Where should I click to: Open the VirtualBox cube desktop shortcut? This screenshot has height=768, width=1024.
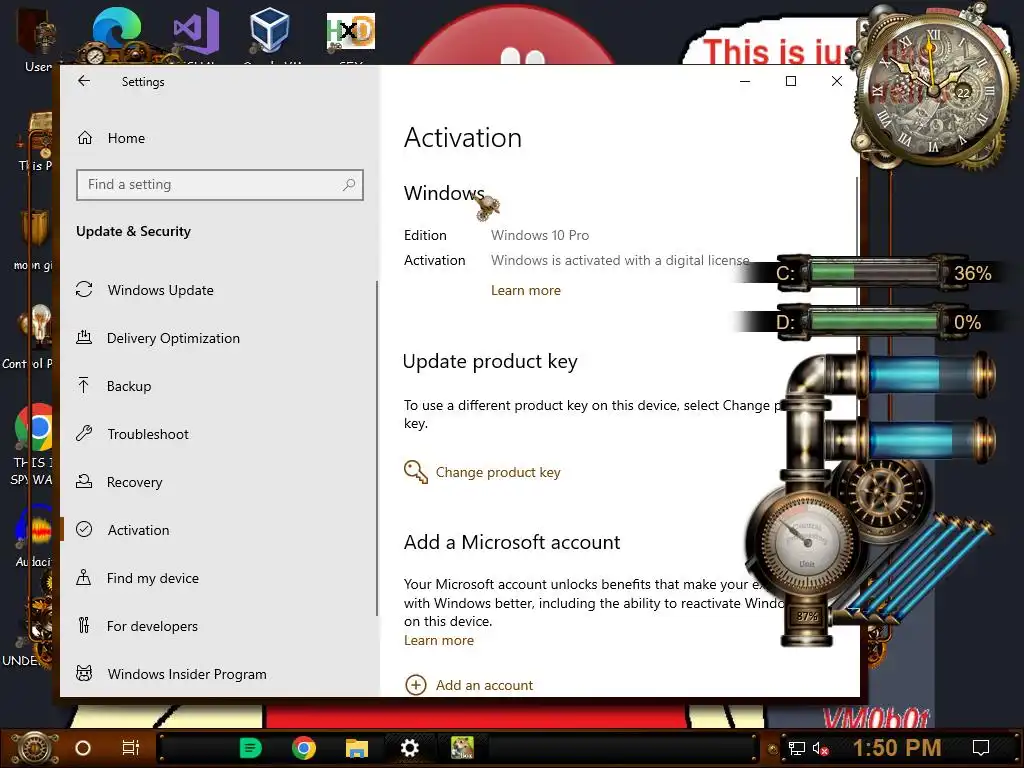(269, 31)
